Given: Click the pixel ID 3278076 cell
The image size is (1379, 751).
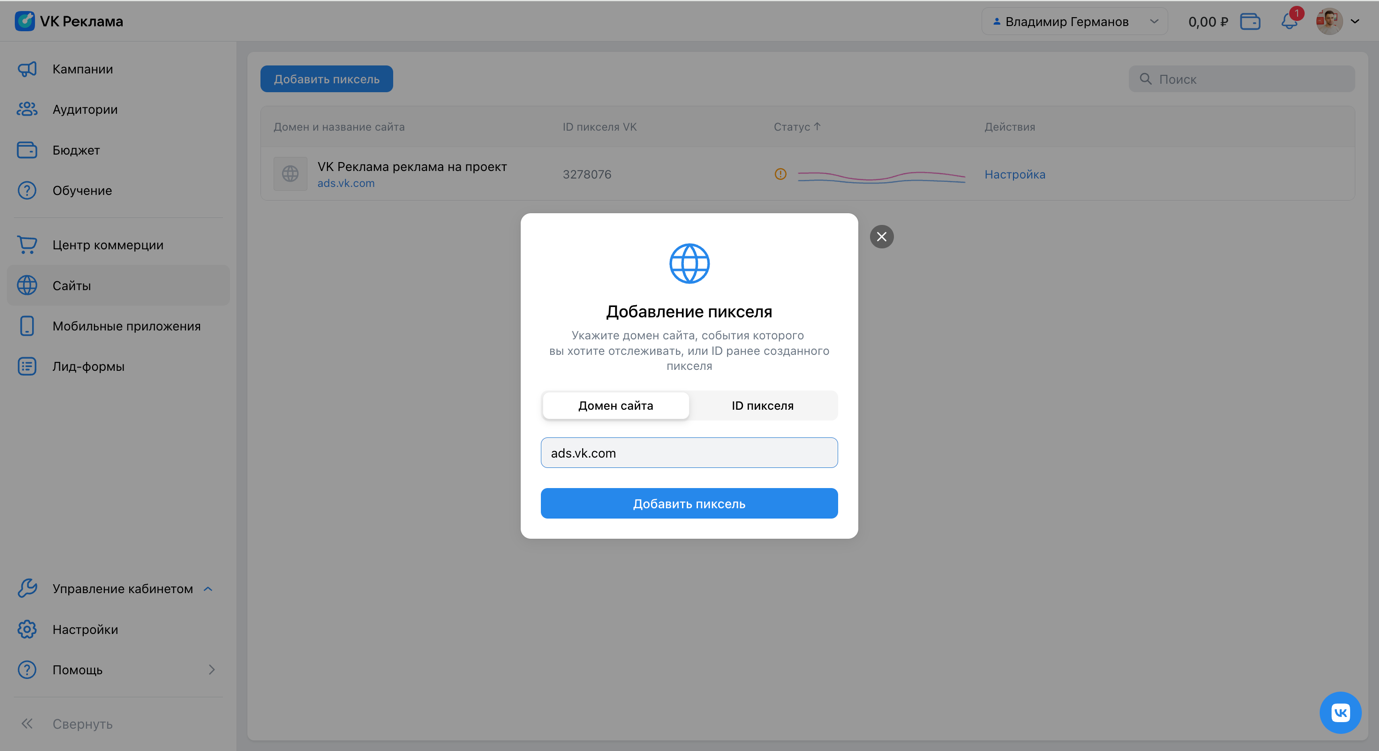Looking at the screenshot, I should click(587, 174).
